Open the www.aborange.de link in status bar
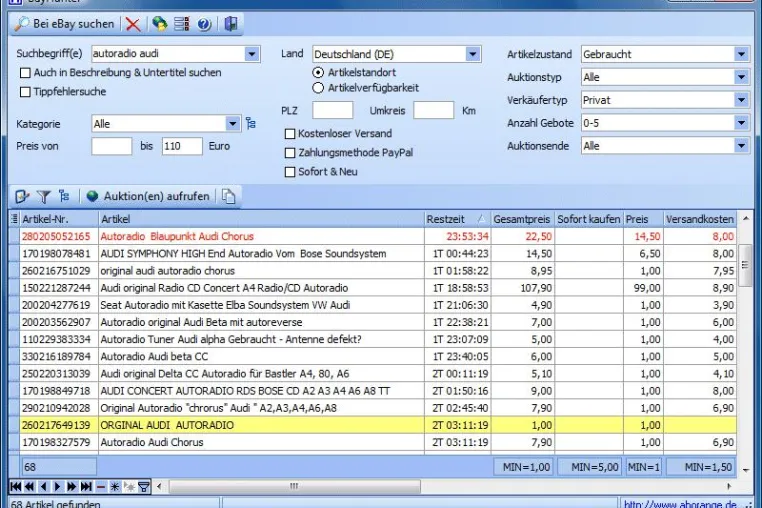762x508 pixels. (680, 504)
